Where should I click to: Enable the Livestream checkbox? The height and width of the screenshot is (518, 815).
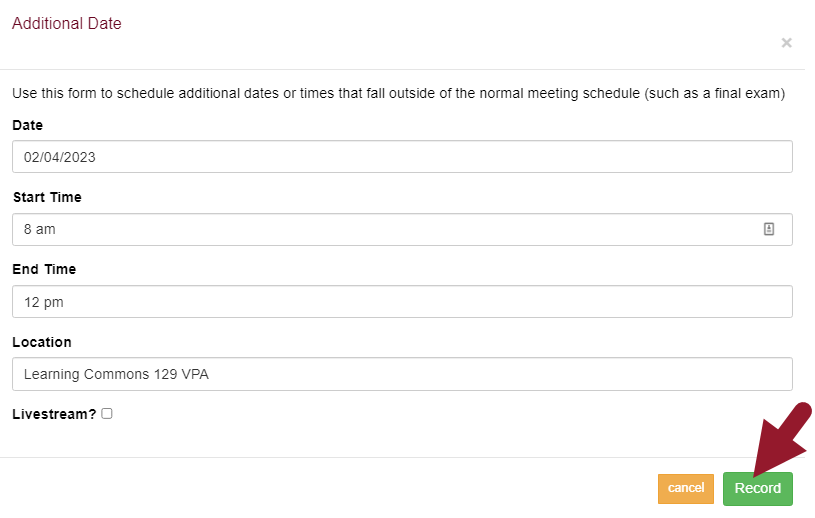point(107,414)
